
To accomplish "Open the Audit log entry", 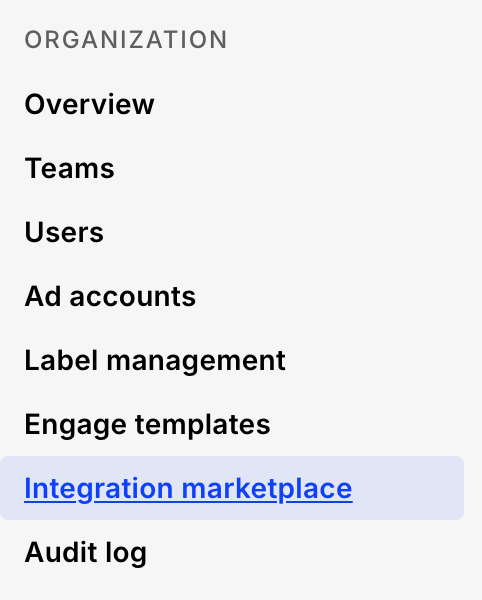I will (86, 553).
